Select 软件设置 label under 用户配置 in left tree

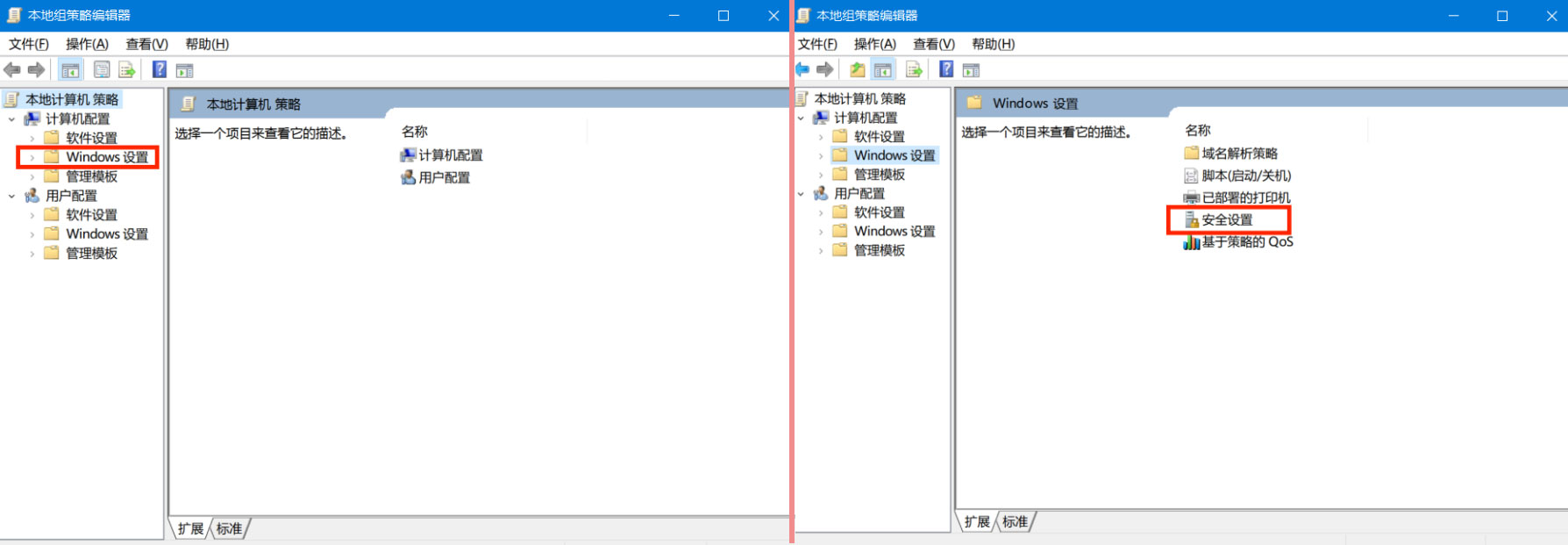(x=92, y=215)
